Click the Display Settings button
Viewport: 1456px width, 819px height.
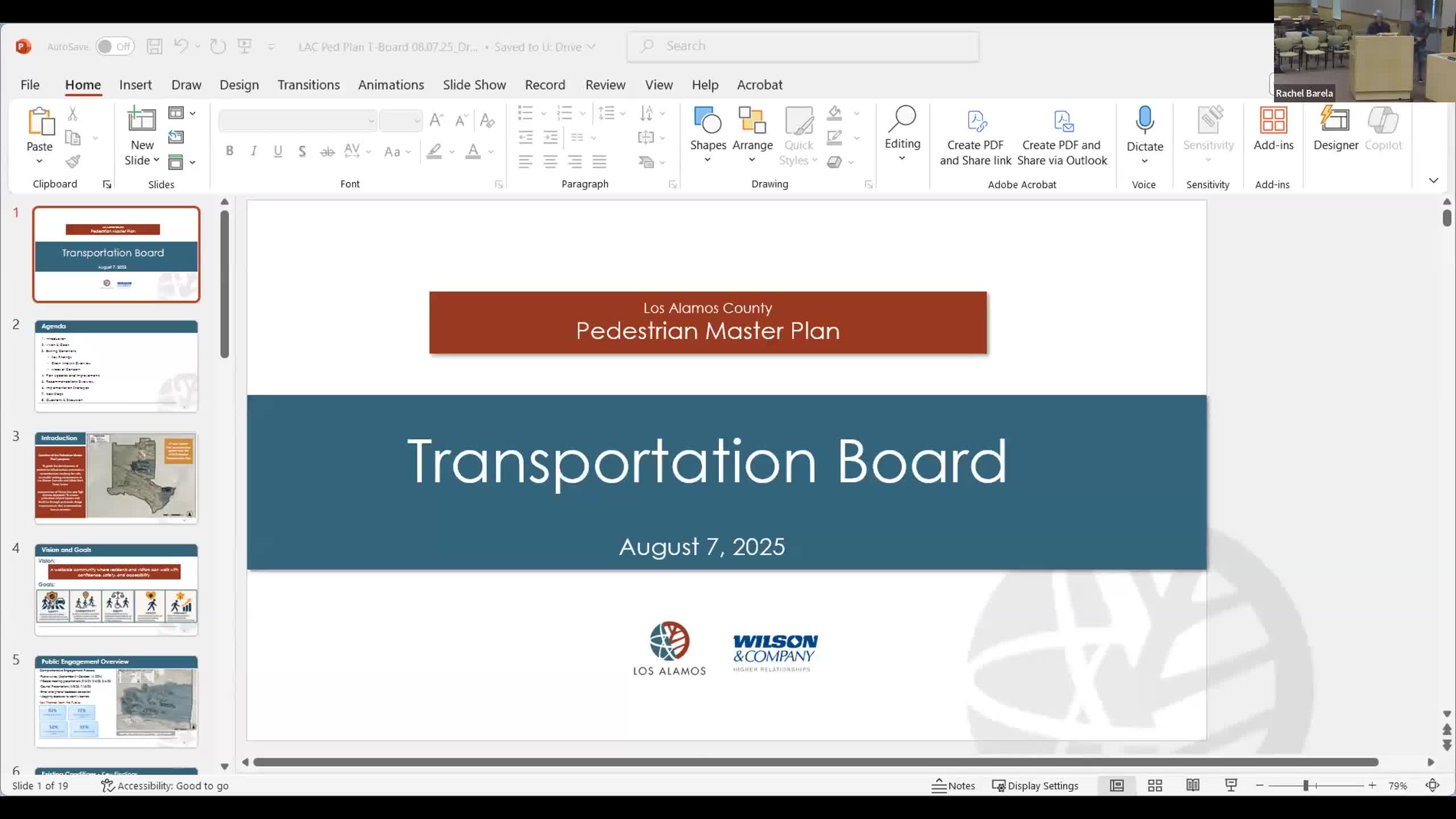1035,785
